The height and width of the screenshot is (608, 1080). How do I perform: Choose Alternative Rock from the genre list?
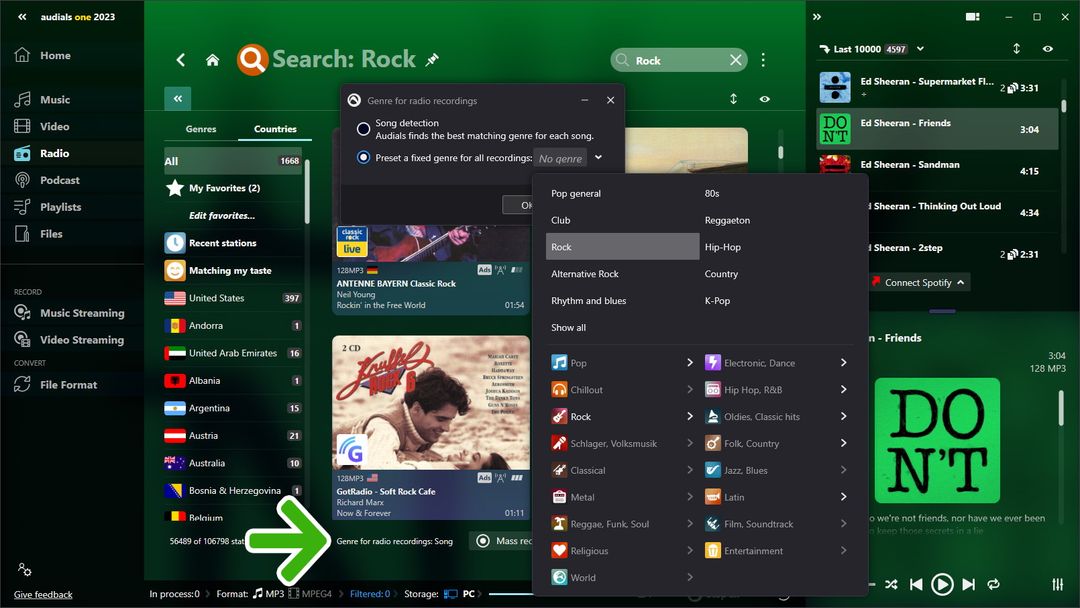(585, 274)
